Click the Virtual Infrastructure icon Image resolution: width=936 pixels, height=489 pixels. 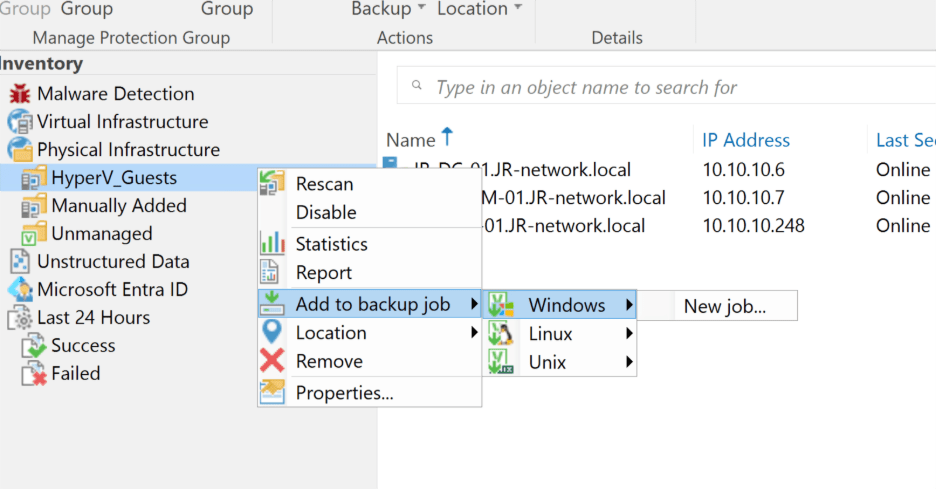[19, 122]
